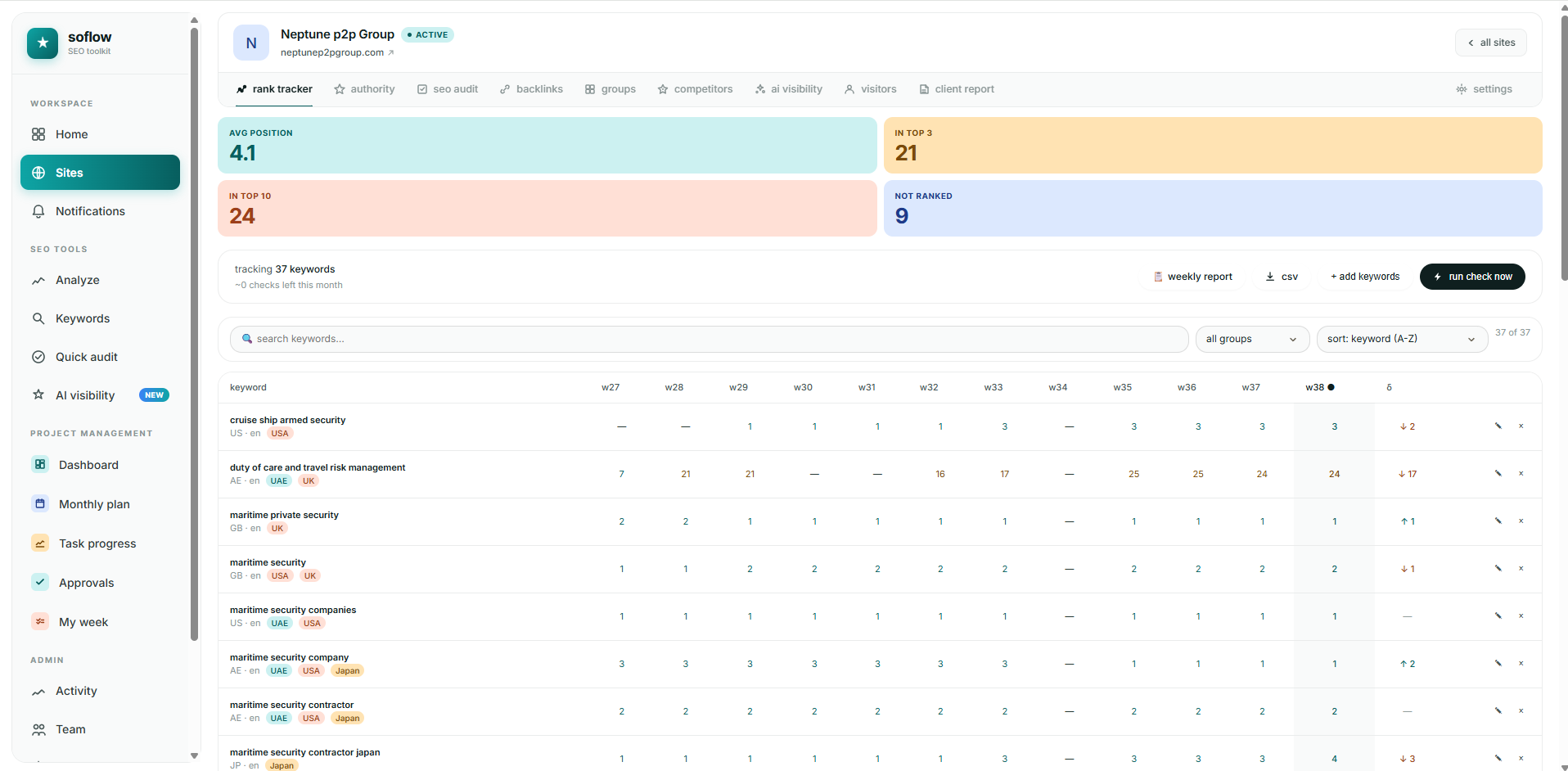Open My week

click(100, 622)
